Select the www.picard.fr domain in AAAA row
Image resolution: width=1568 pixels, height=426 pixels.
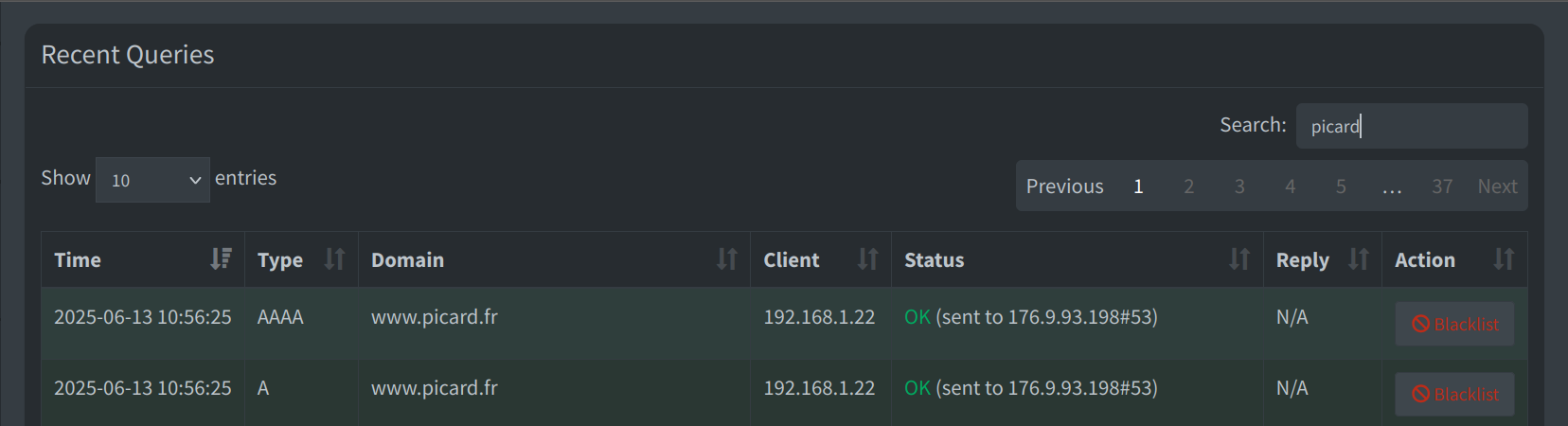click(x=435, y=317)
